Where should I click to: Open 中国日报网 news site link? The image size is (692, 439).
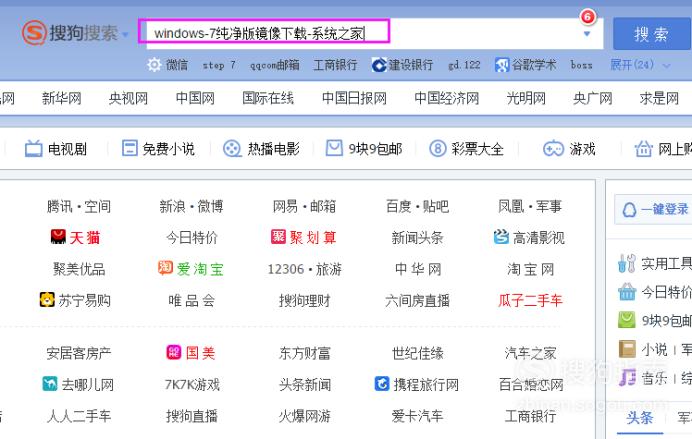(x=354, y=98)
